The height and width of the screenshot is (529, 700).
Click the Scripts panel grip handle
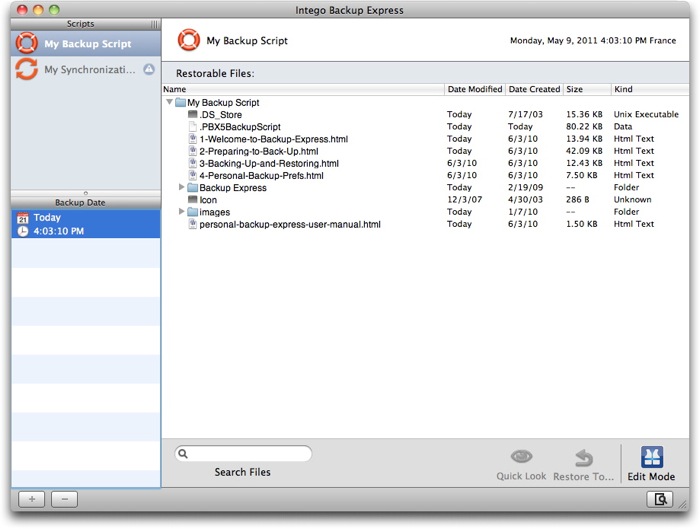point(154,24)
